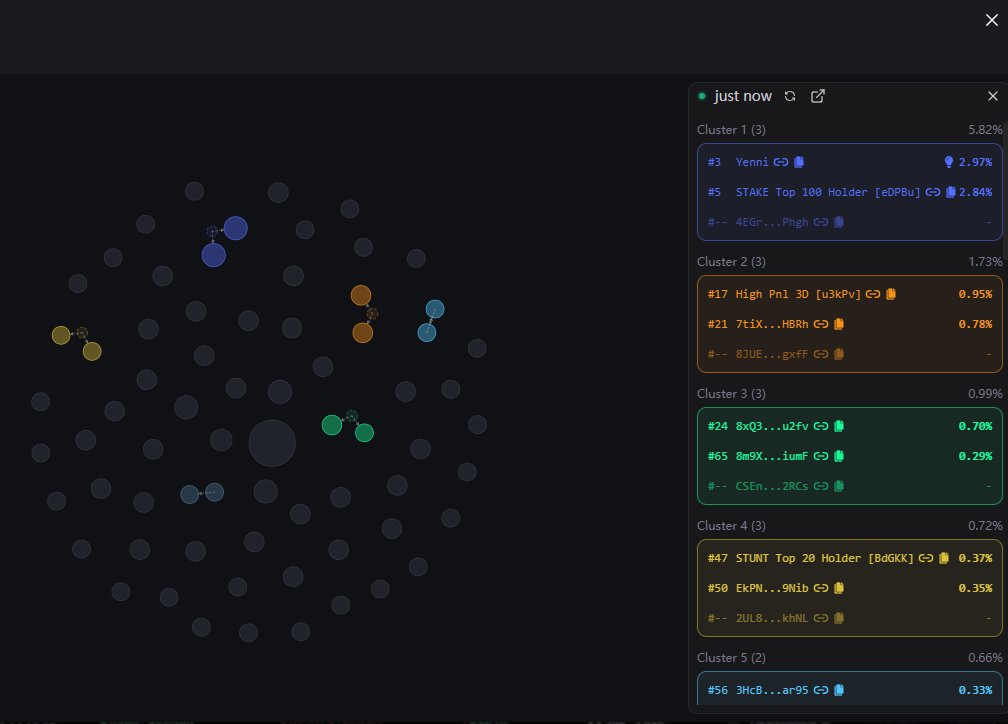This screenshot has width=1008, height=724.
Task: Open link icon for 3HcB...ar95
Action: [821, 691]
